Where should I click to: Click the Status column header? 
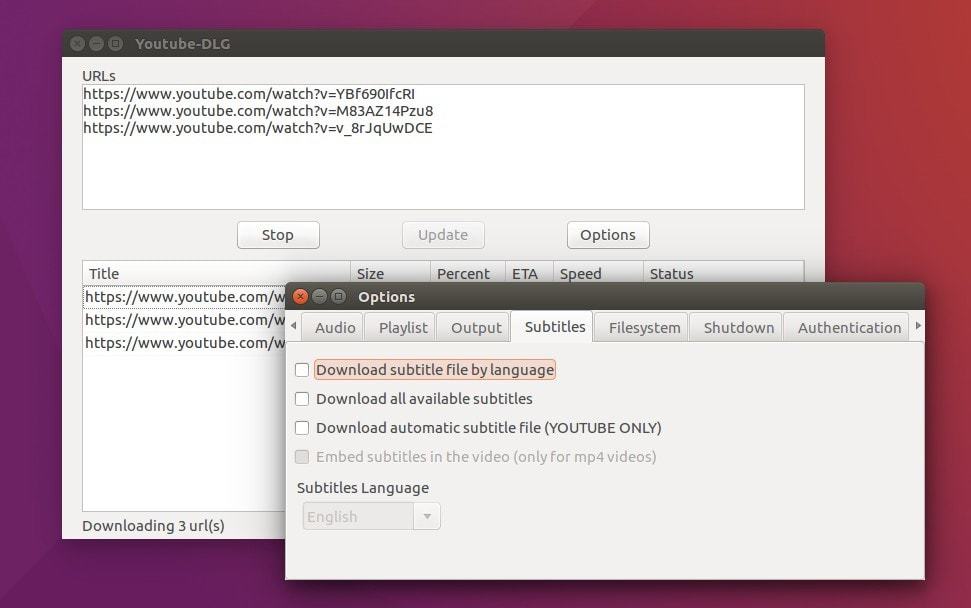coord(723,273)
